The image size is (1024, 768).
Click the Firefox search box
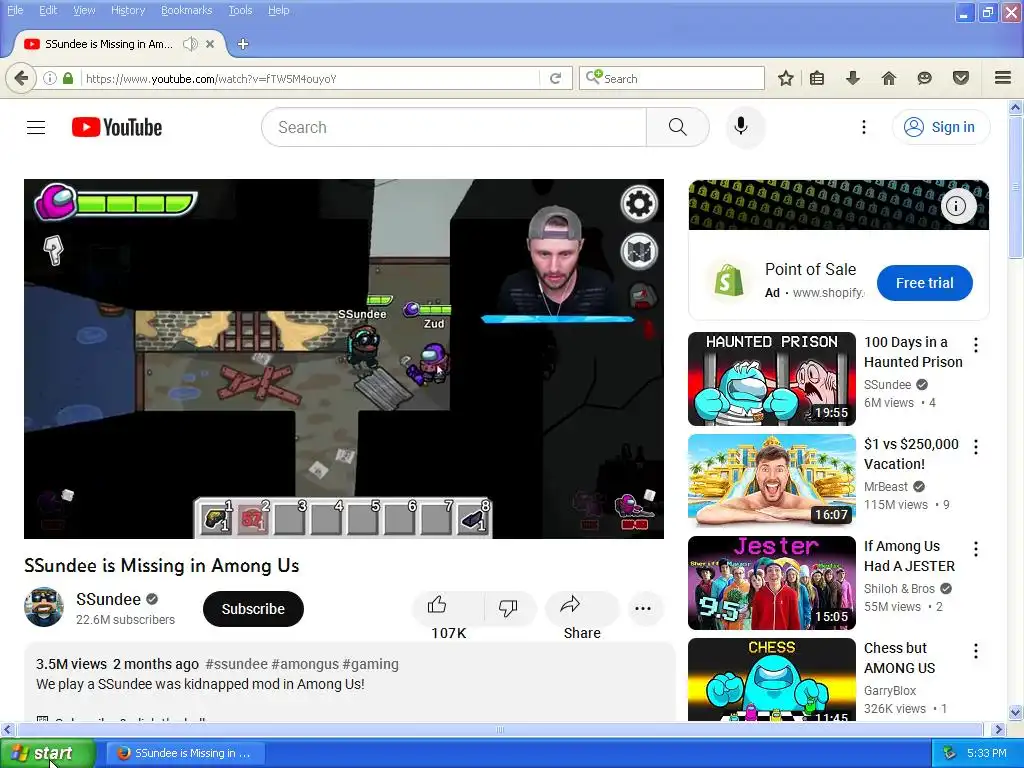coord(671,78)
